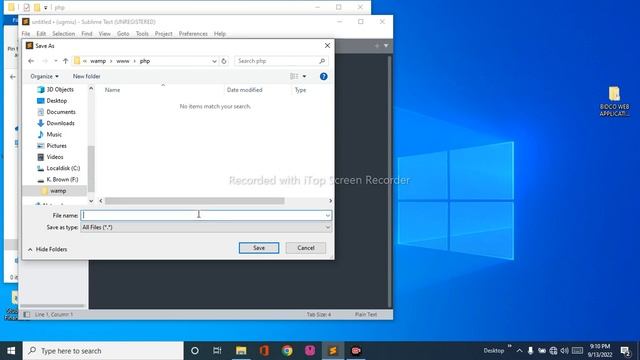Image resolution: width=640 pixels, height=360 pixels.
Task: Sort by the Name column header
Action: click(x=112, y=90)
